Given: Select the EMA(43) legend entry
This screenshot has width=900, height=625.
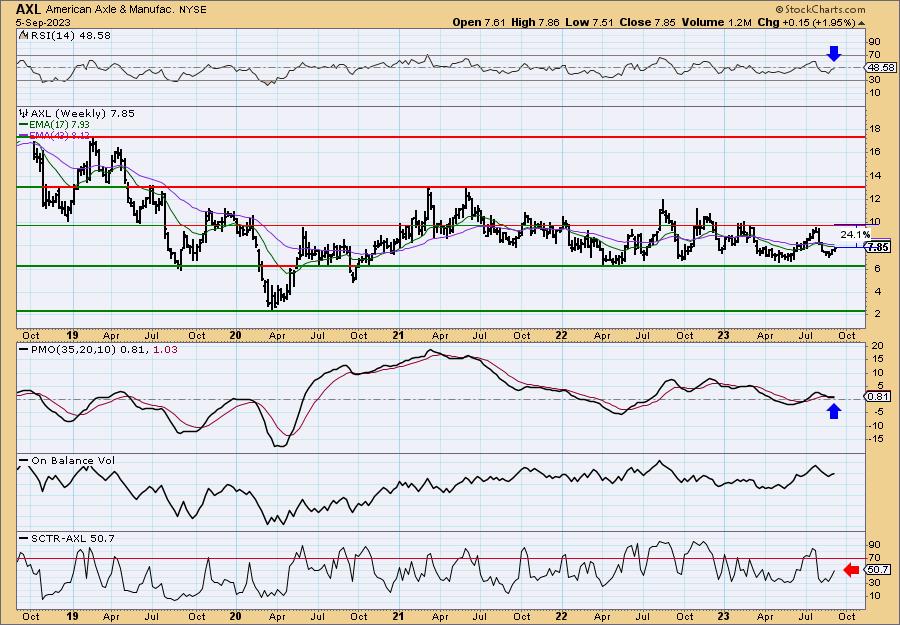Looking at the screenshot, I should click(x=60, y=135).
